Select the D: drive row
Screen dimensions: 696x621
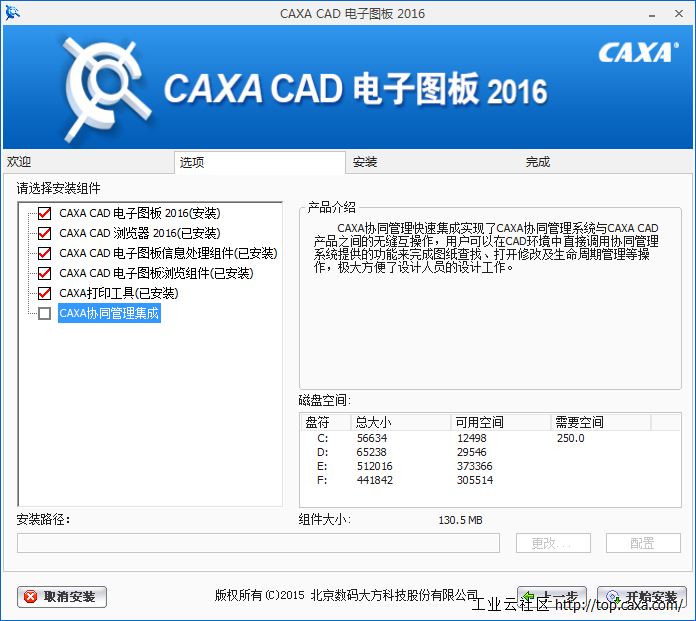coord(490,452)
